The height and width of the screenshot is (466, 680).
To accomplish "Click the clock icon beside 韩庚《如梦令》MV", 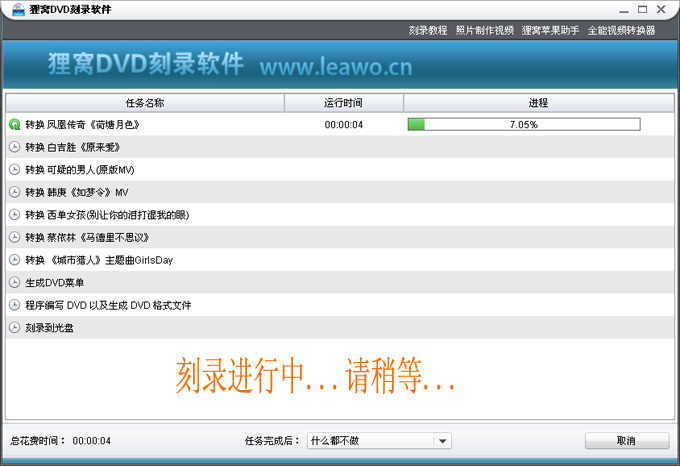I will (14, 192).
